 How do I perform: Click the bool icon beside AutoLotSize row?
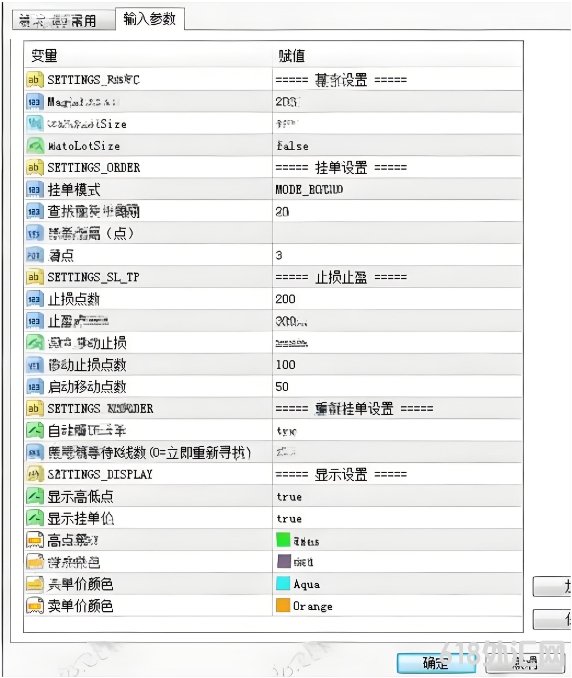pos(35,146)
